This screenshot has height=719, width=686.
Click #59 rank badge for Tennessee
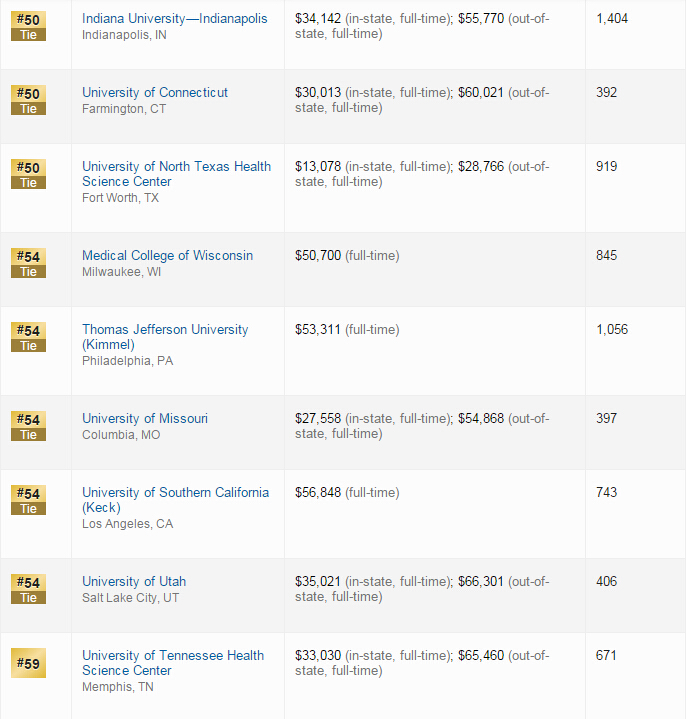(28, 662)
